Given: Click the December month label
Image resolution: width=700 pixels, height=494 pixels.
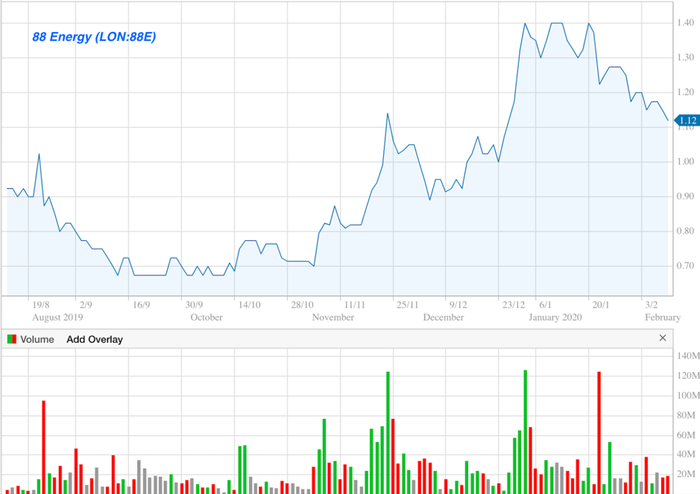Looking at the screenshot, I should point(443,317).
